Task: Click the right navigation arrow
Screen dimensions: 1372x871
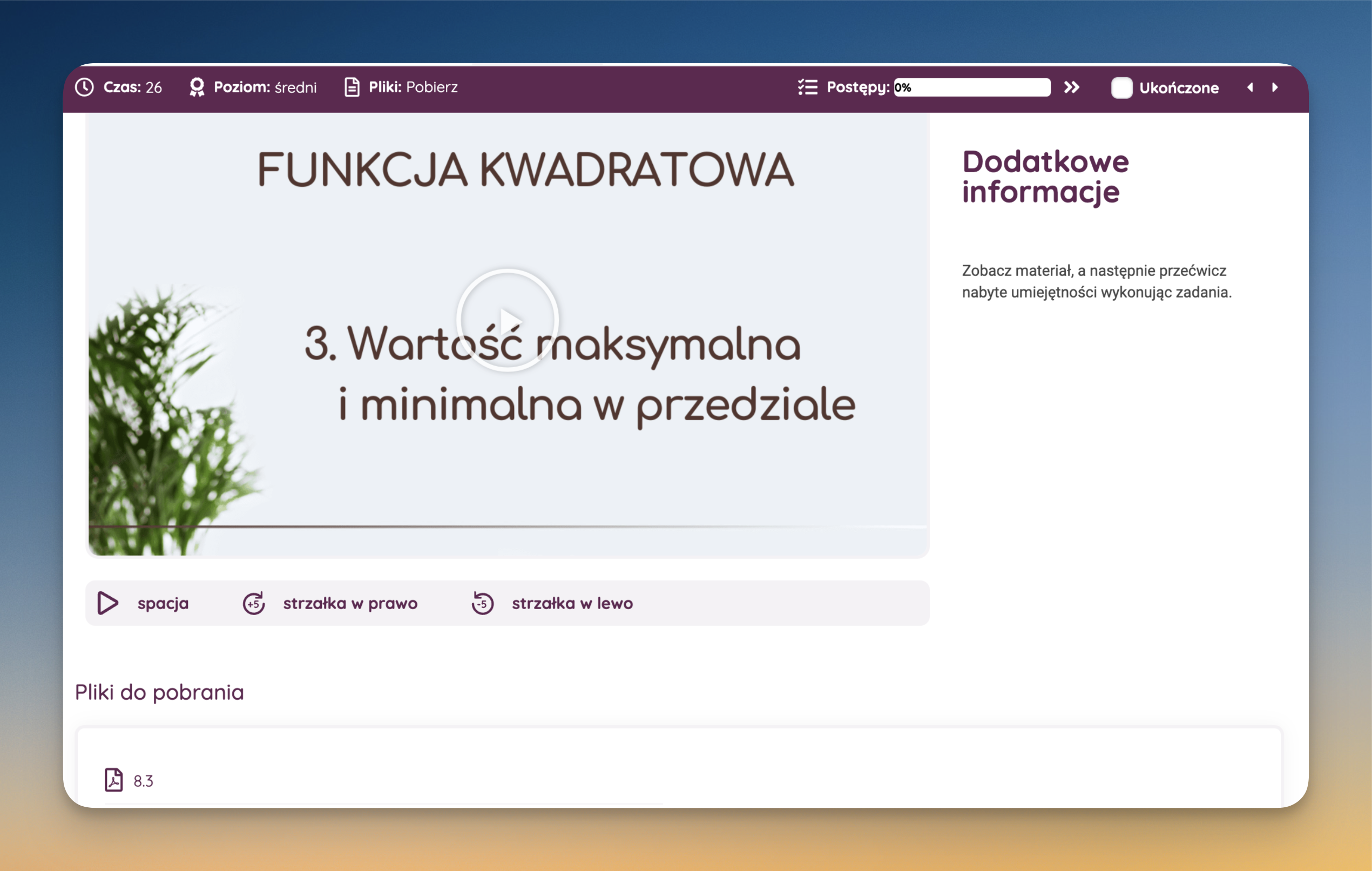Action: click(x=1275, y=87)
